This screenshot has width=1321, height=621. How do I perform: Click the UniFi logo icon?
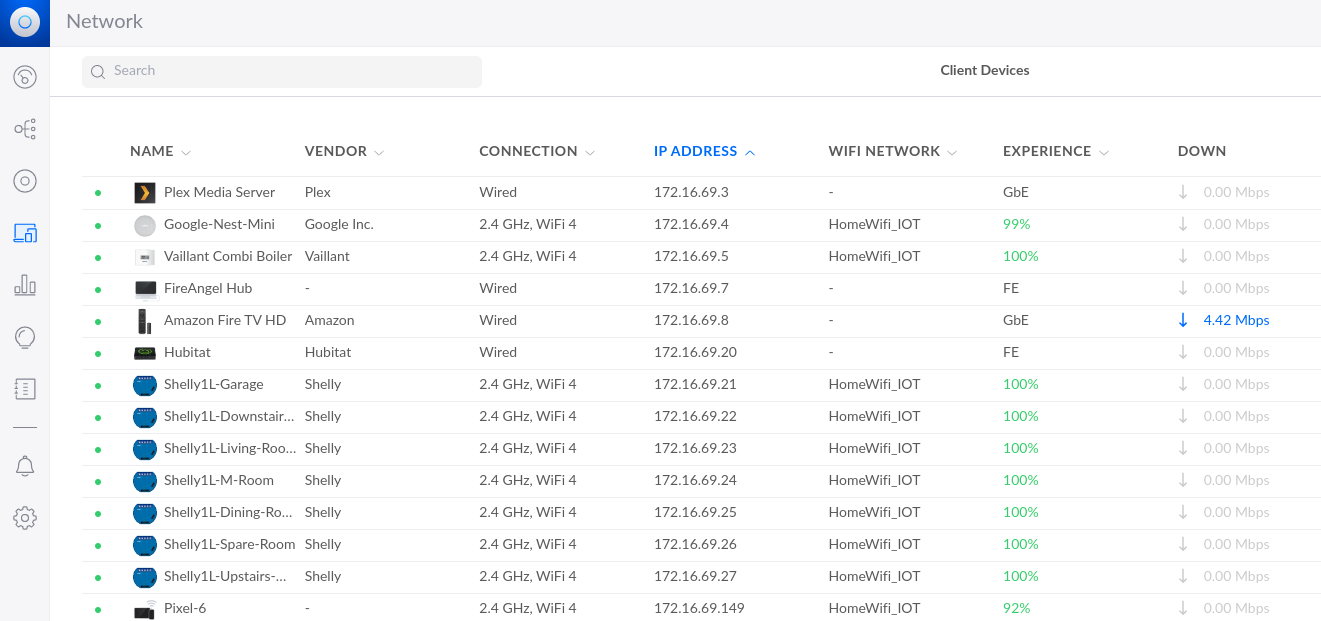pos(25,22)
